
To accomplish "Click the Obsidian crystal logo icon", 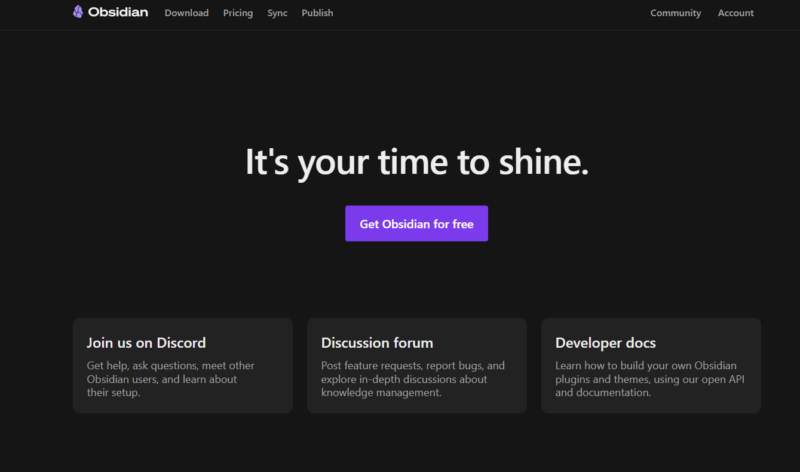I will [x=78, y=12].
